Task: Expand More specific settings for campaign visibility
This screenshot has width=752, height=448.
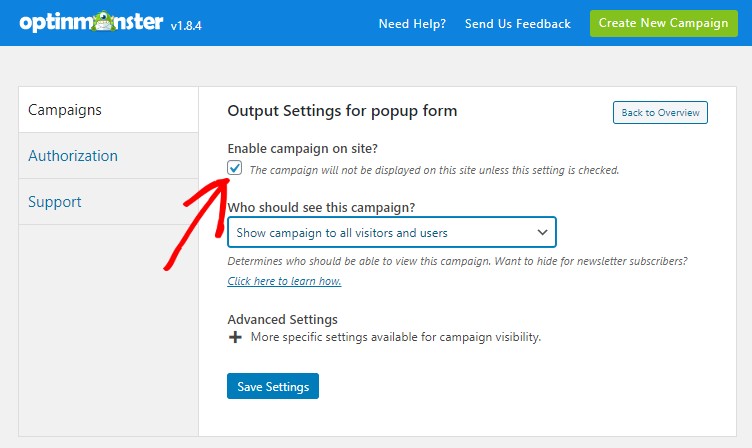Action: (x=396, y=337)
